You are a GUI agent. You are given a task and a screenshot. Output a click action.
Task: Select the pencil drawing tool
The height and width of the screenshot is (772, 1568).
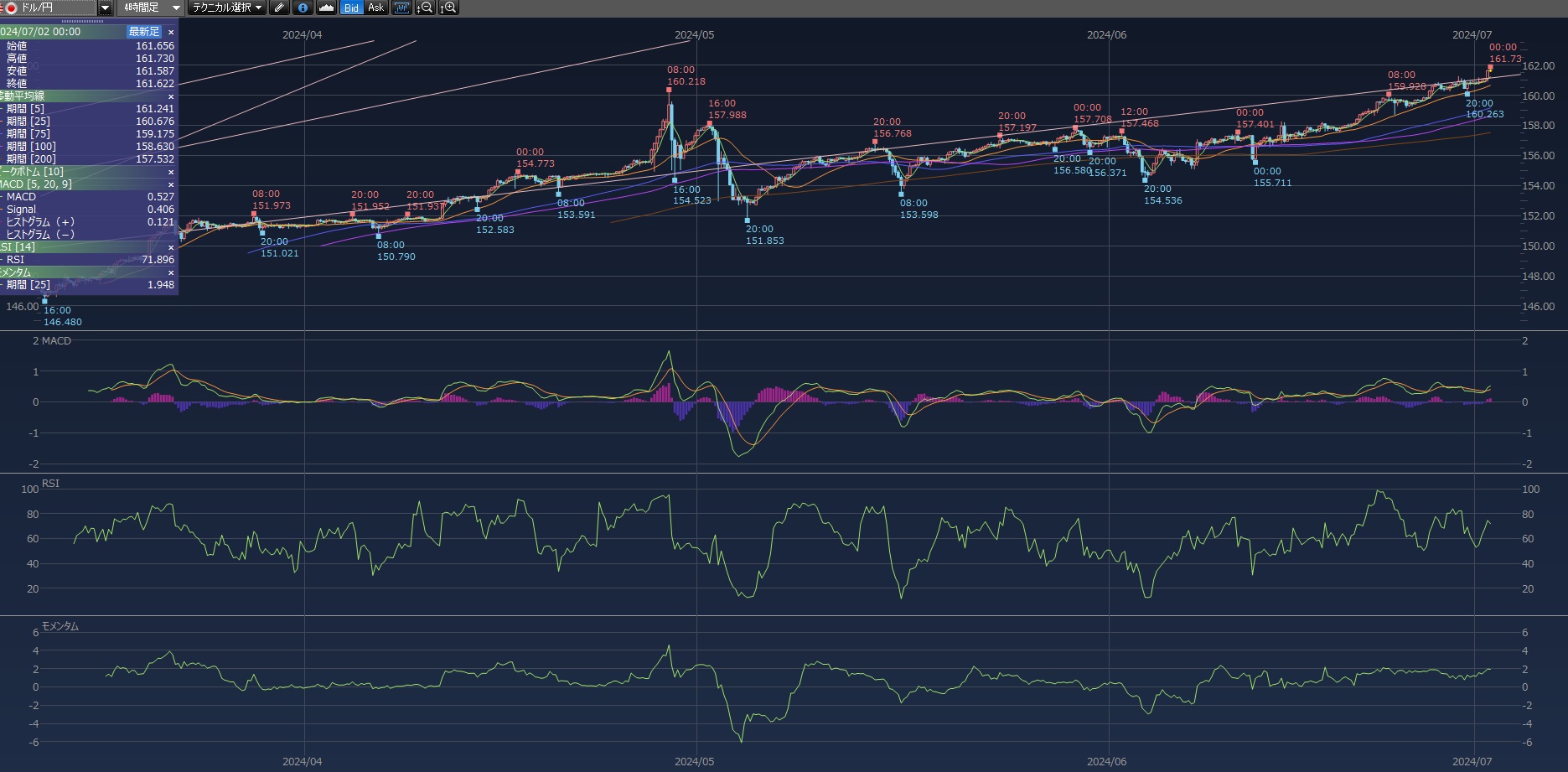click(280, 8)
